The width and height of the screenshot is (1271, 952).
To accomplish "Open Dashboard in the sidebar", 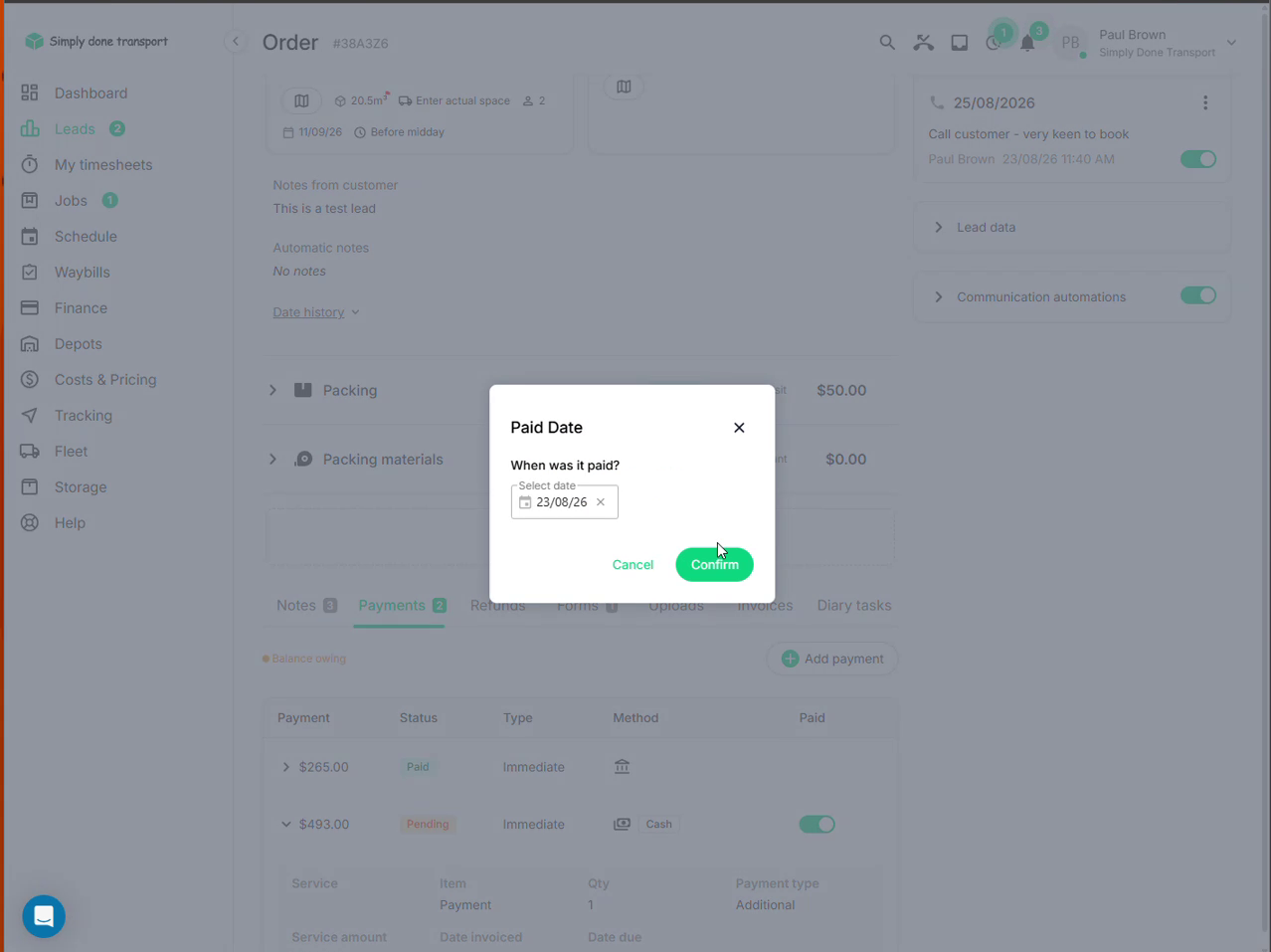I will click(x=91, y=93).
